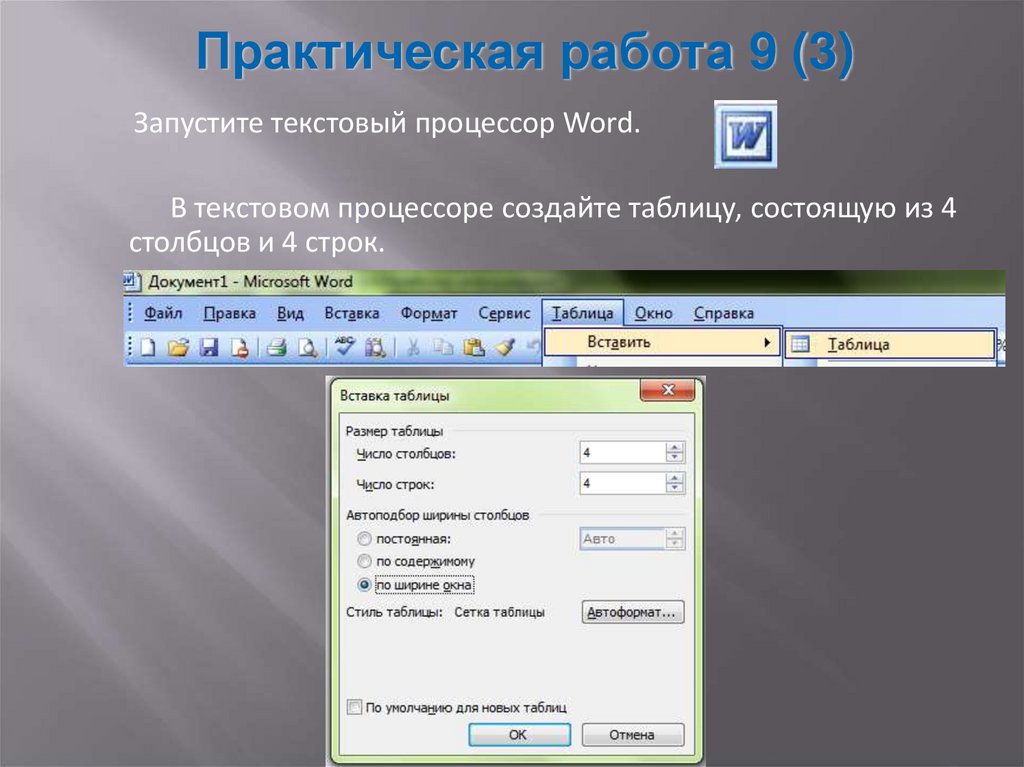Close the Вставка таблицы dialog
The width and height of the screenshot is (1024, 767).
[x=667, y=390]
